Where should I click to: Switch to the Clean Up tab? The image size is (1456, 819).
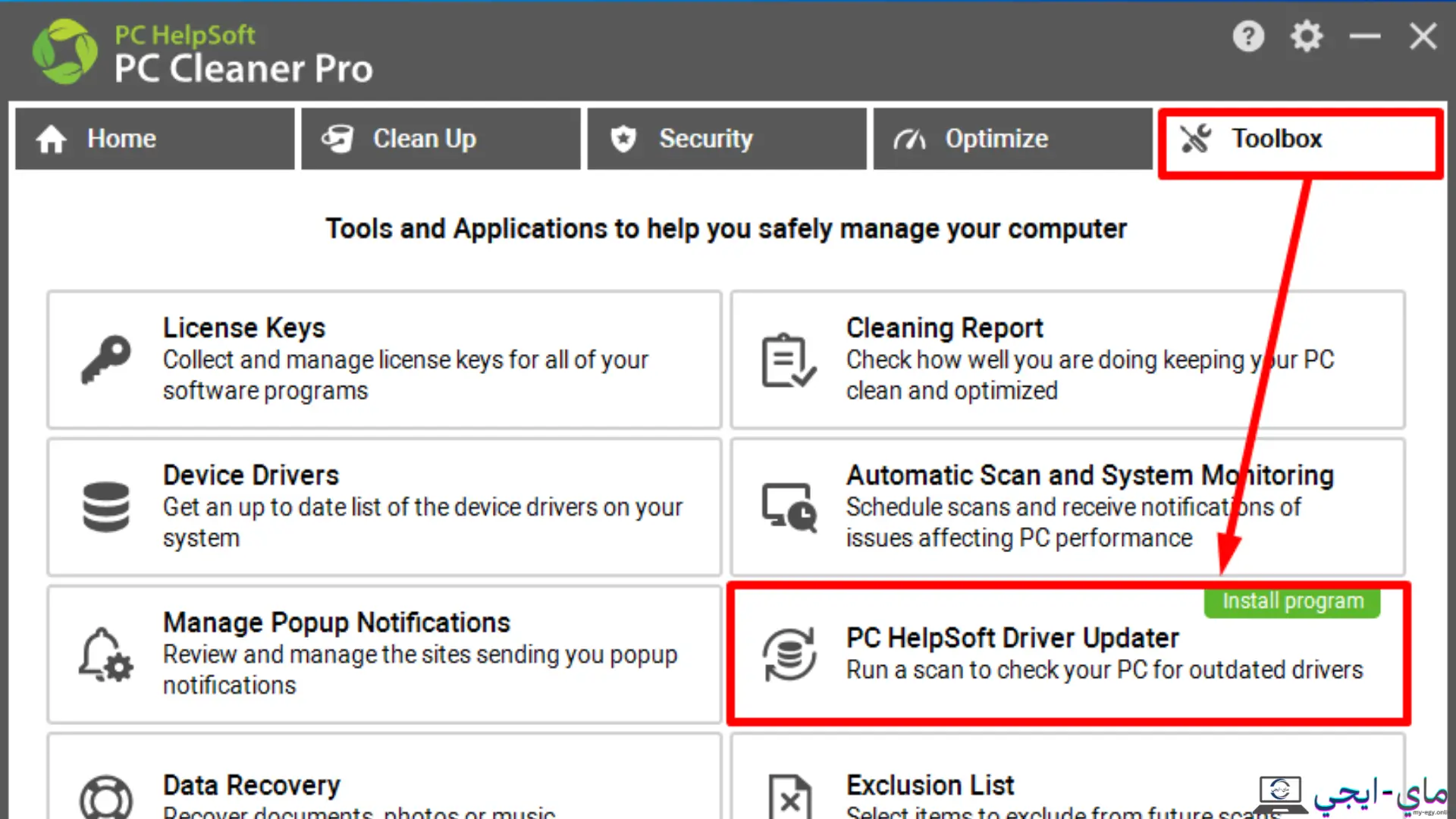441,139
